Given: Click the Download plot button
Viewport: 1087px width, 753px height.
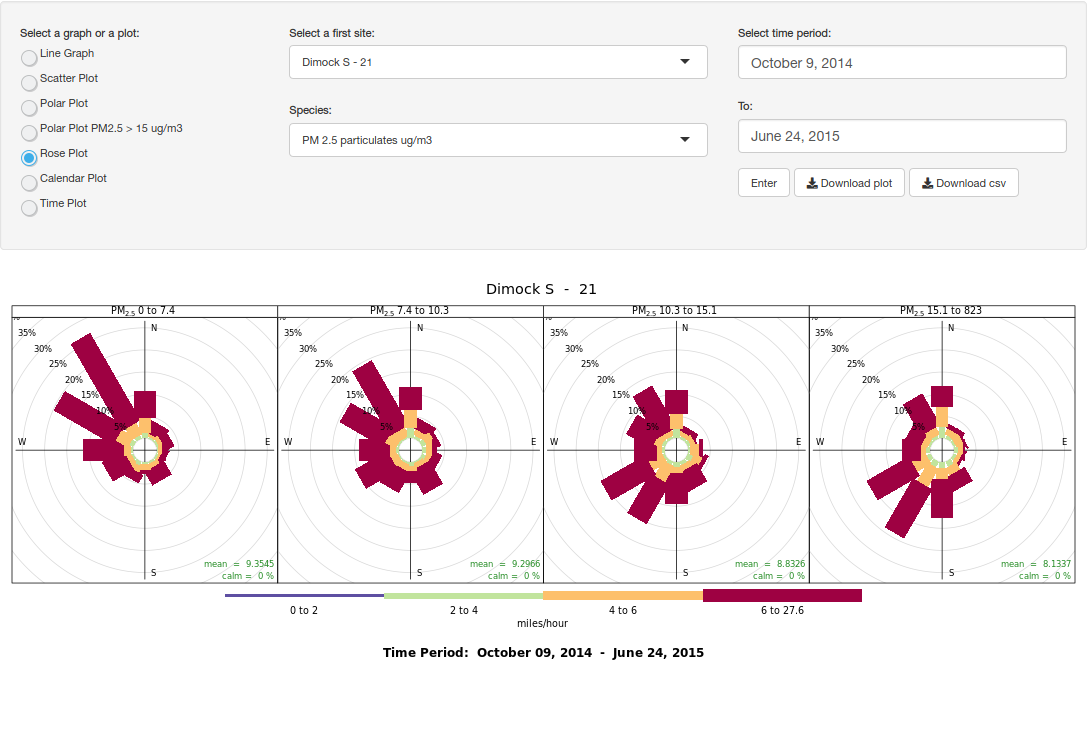Looking at the screenshot, I should (849, 182).
